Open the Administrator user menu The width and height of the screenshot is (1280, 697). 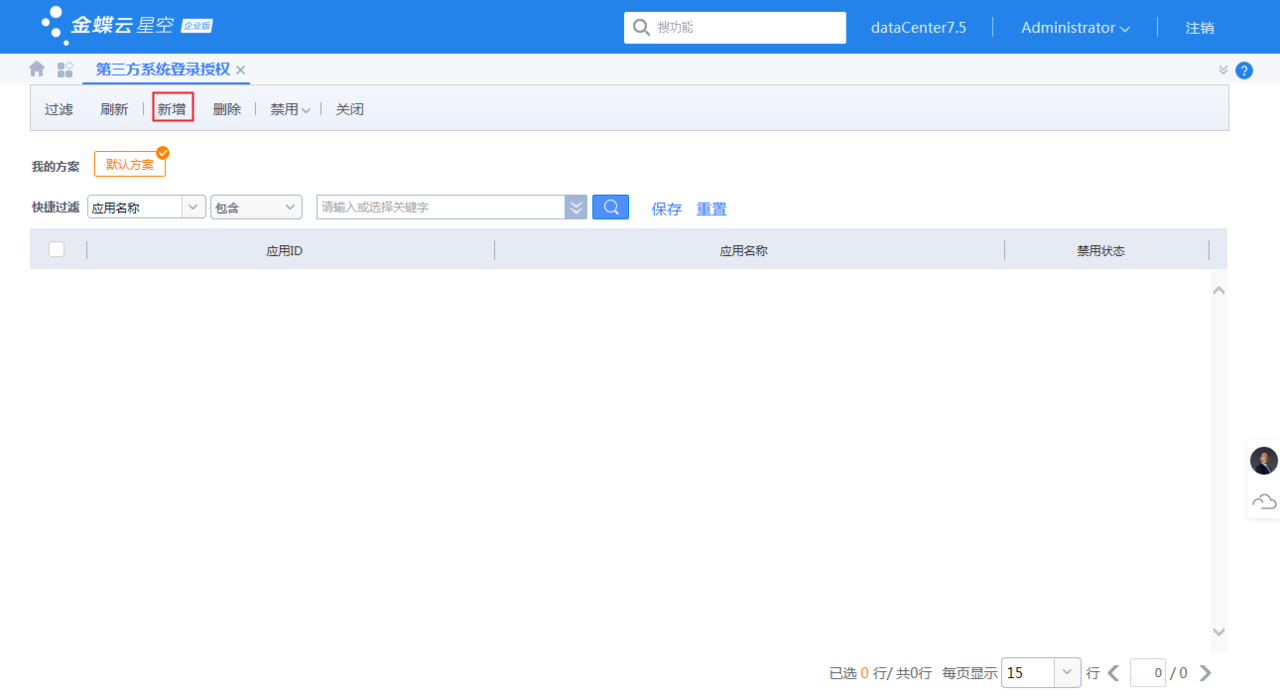[x=1075, y=28]
